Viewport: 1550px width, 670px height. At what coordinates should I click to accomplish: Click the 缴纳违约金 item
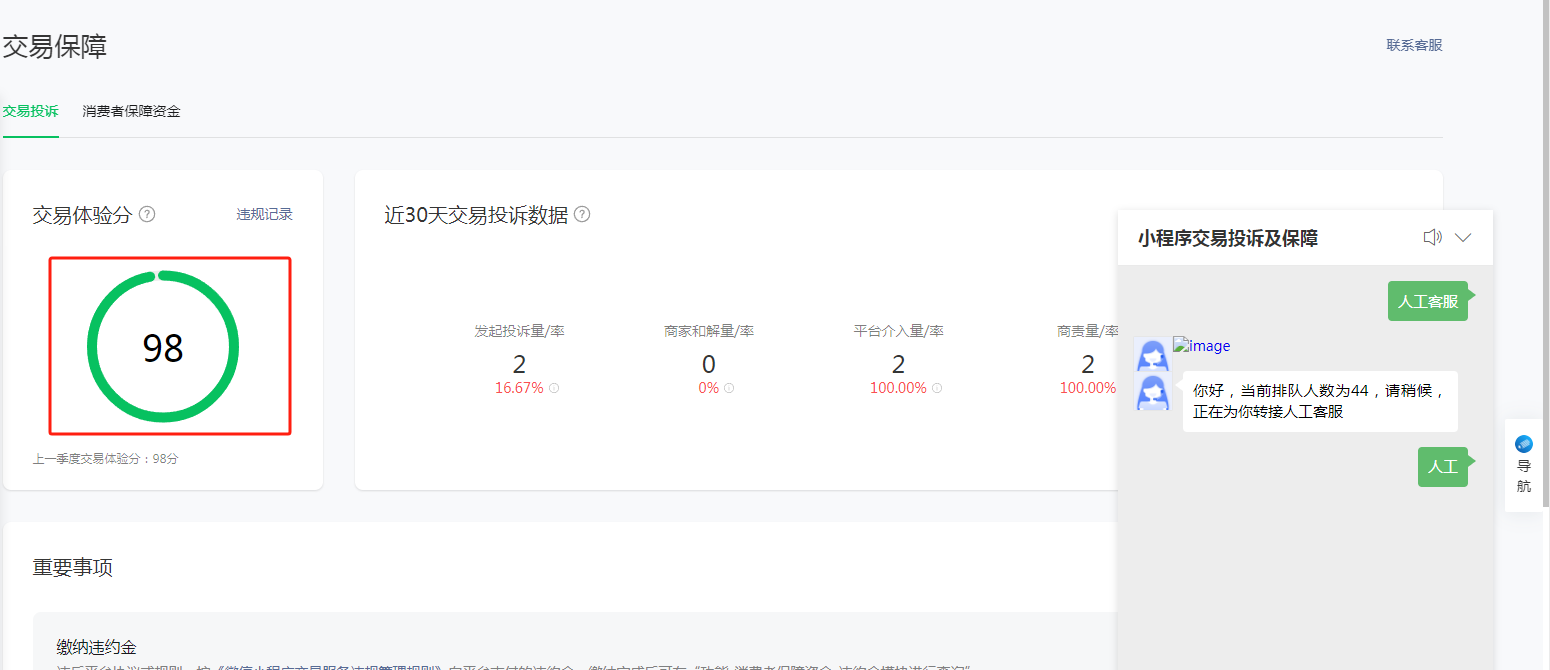(x=96, y=648)
